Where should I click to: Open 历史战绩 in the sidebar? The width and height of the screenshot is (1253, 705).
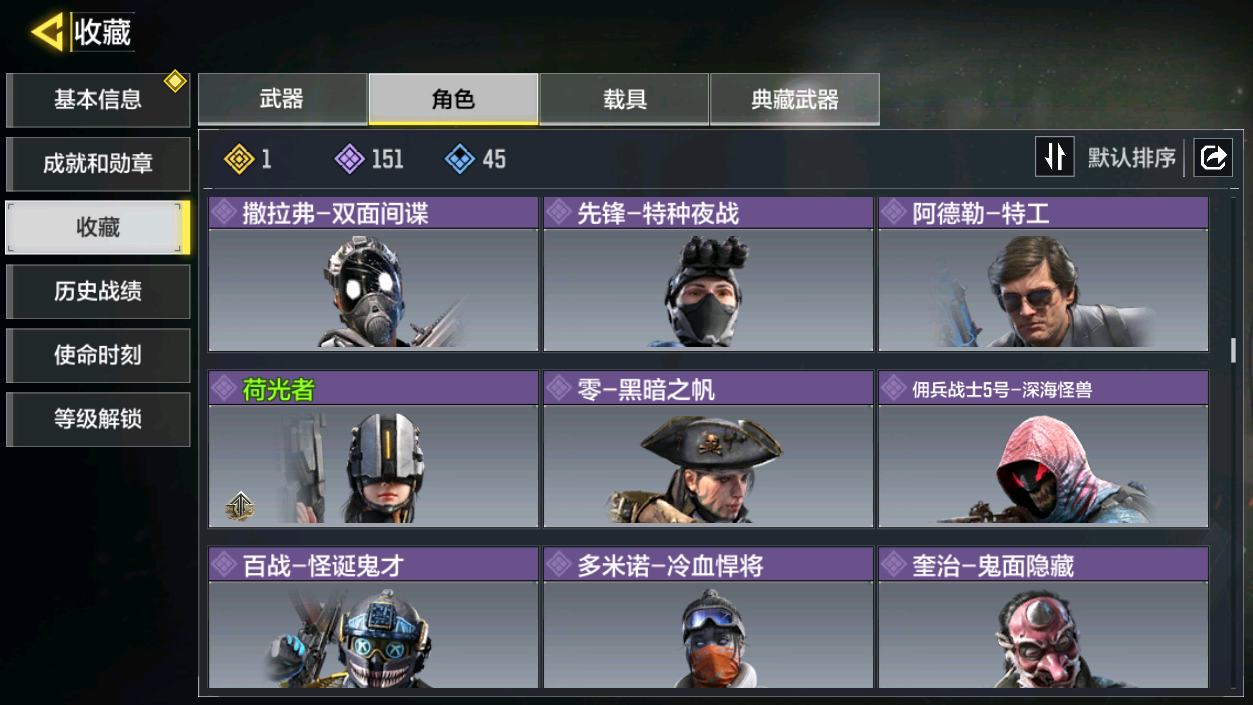coord(98,291)
